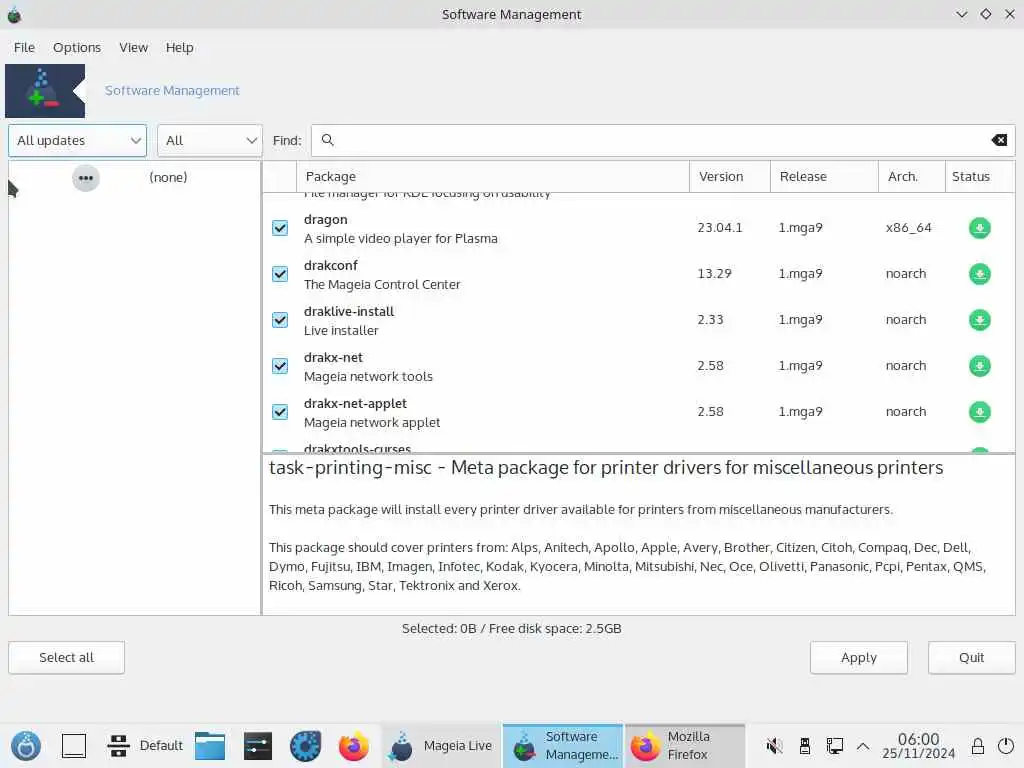Launch Firefox from the pinned taskbar icon
1024x768 pixels.
click(353, 745)
